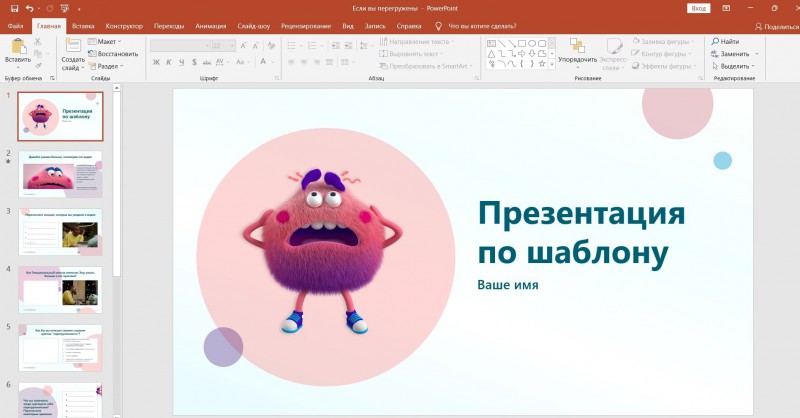Click the Создать слайд new slide icon
The height and width of the screenshot is (418, 800).
[73, 45]
